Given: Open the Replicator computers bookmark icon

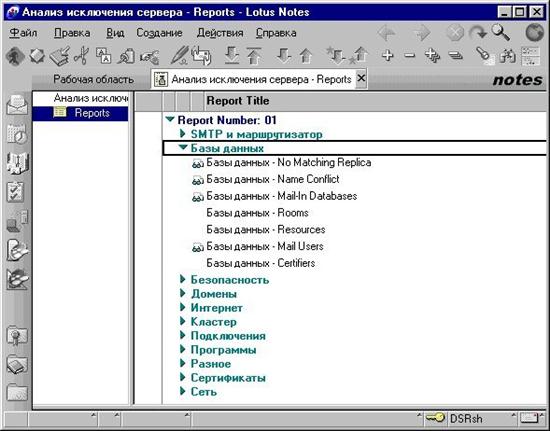Looking at the screenshot, I should click(17, 221).
